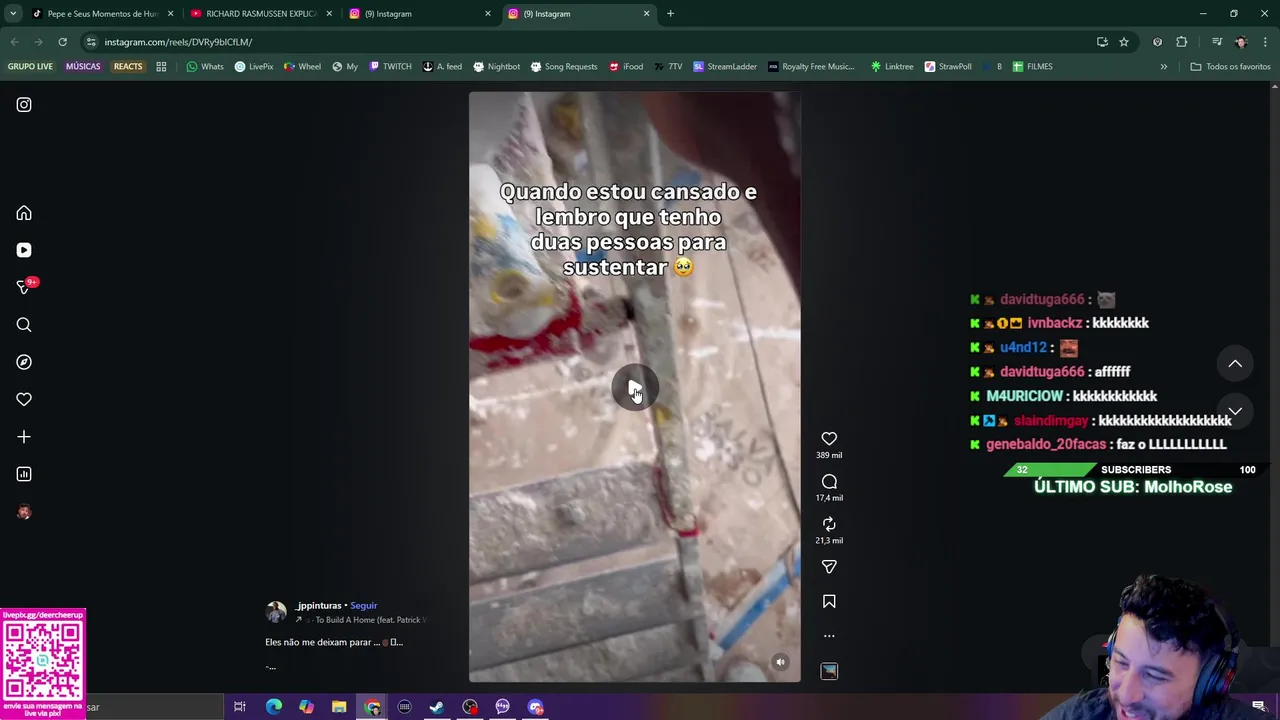1280x720 pixels.
Task: Open the profile avatar in Instagram sidebar
Action: (24, 512)
